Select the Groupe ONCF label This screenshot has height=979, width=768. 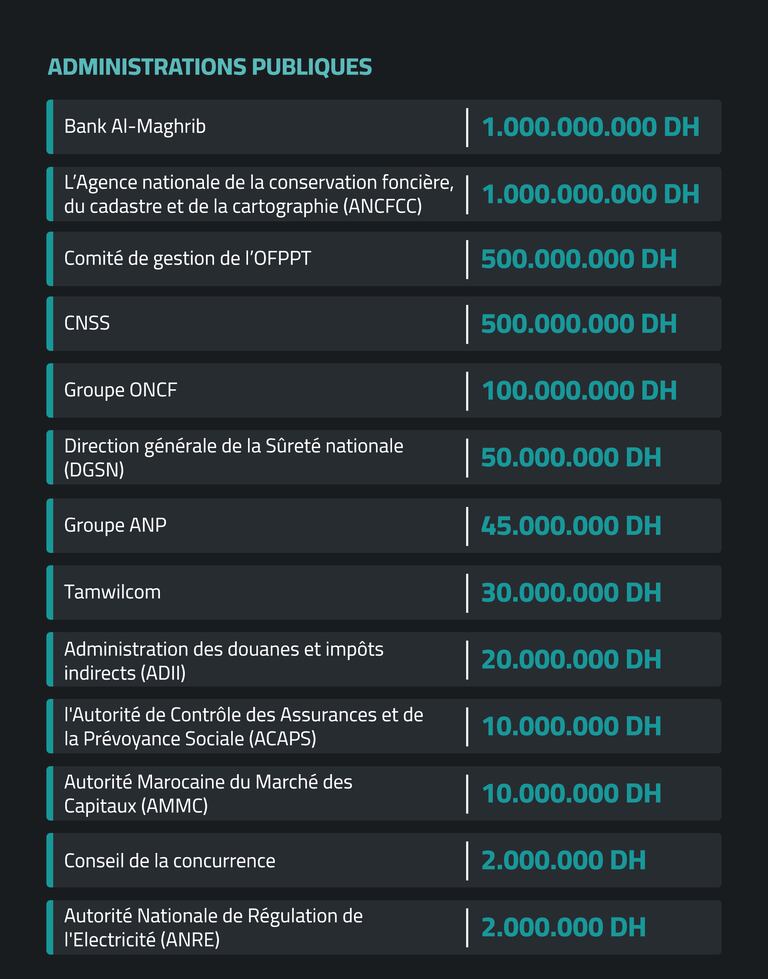(120, 390)
